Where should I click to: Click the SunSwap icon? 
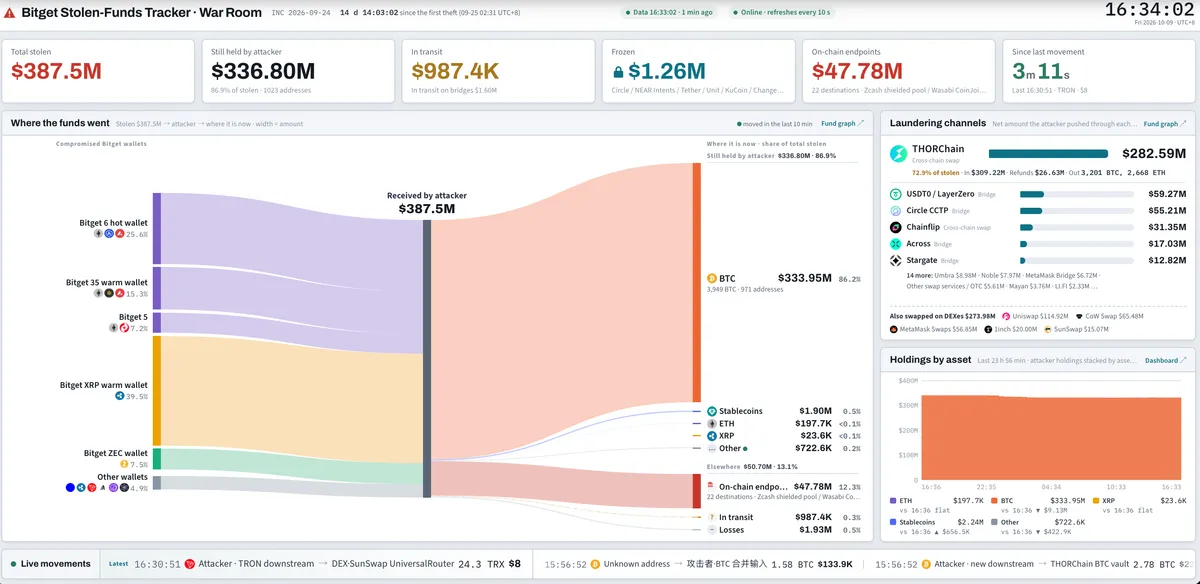(x=1048, y=329)
